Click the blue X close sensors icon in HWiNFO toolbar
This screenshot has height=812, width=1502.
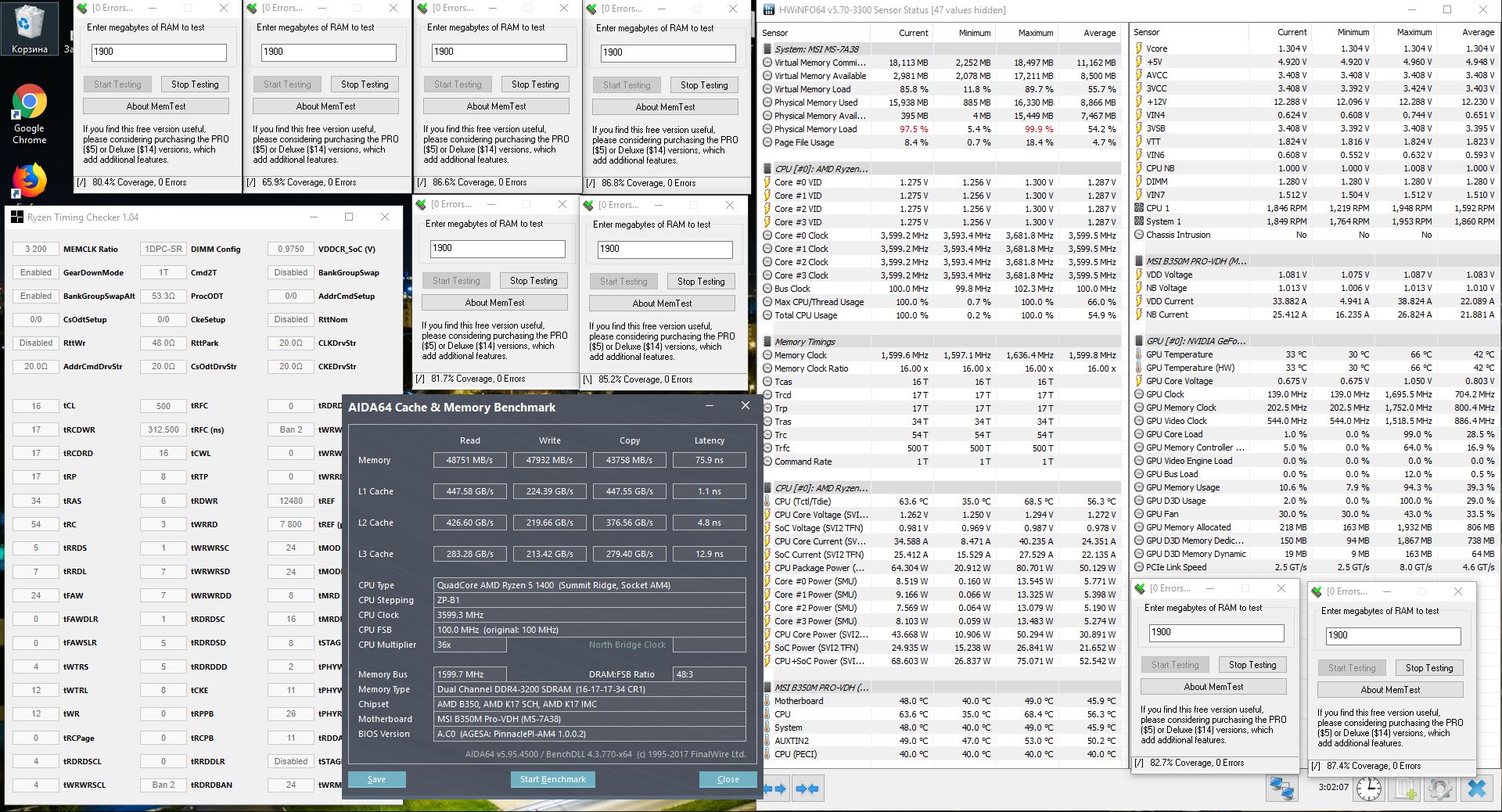pyautogui.click(x=1477, y=789)
